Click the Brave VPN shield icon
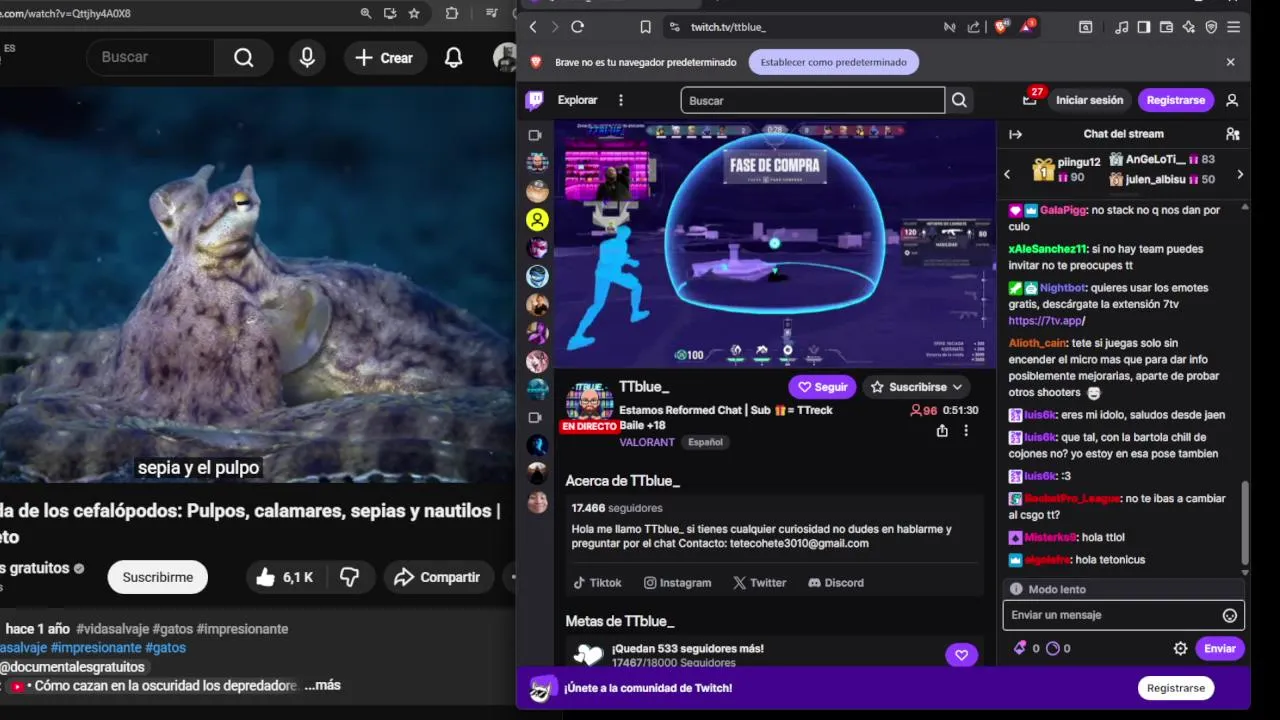1280x720 pixels. coord(1211,27)
